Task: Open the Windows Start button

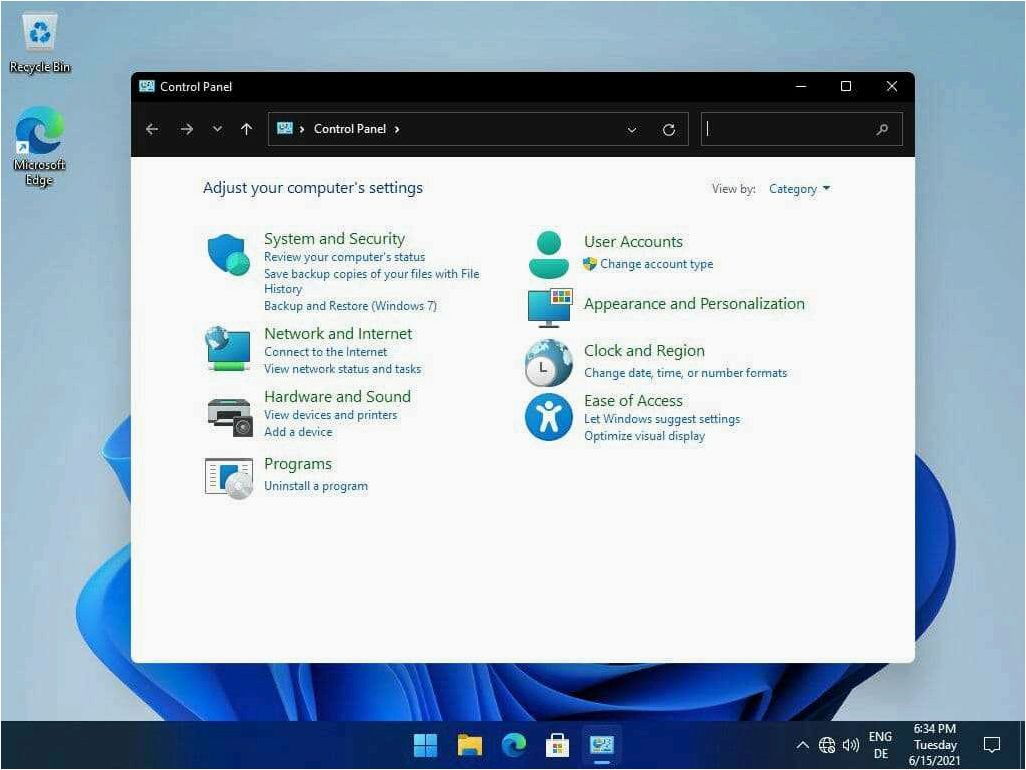Action: 425,745
